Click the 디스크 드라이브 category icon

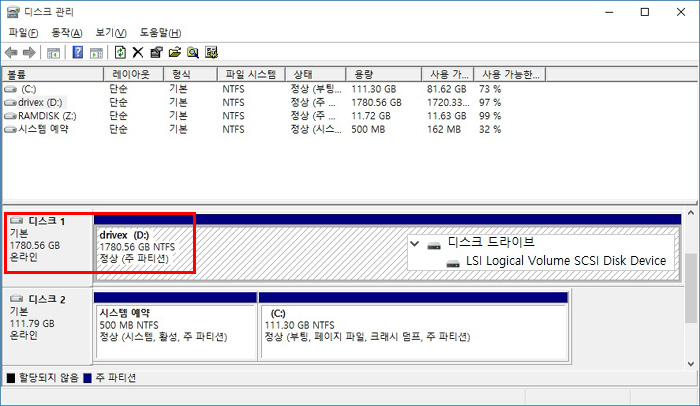pos(434,245)
